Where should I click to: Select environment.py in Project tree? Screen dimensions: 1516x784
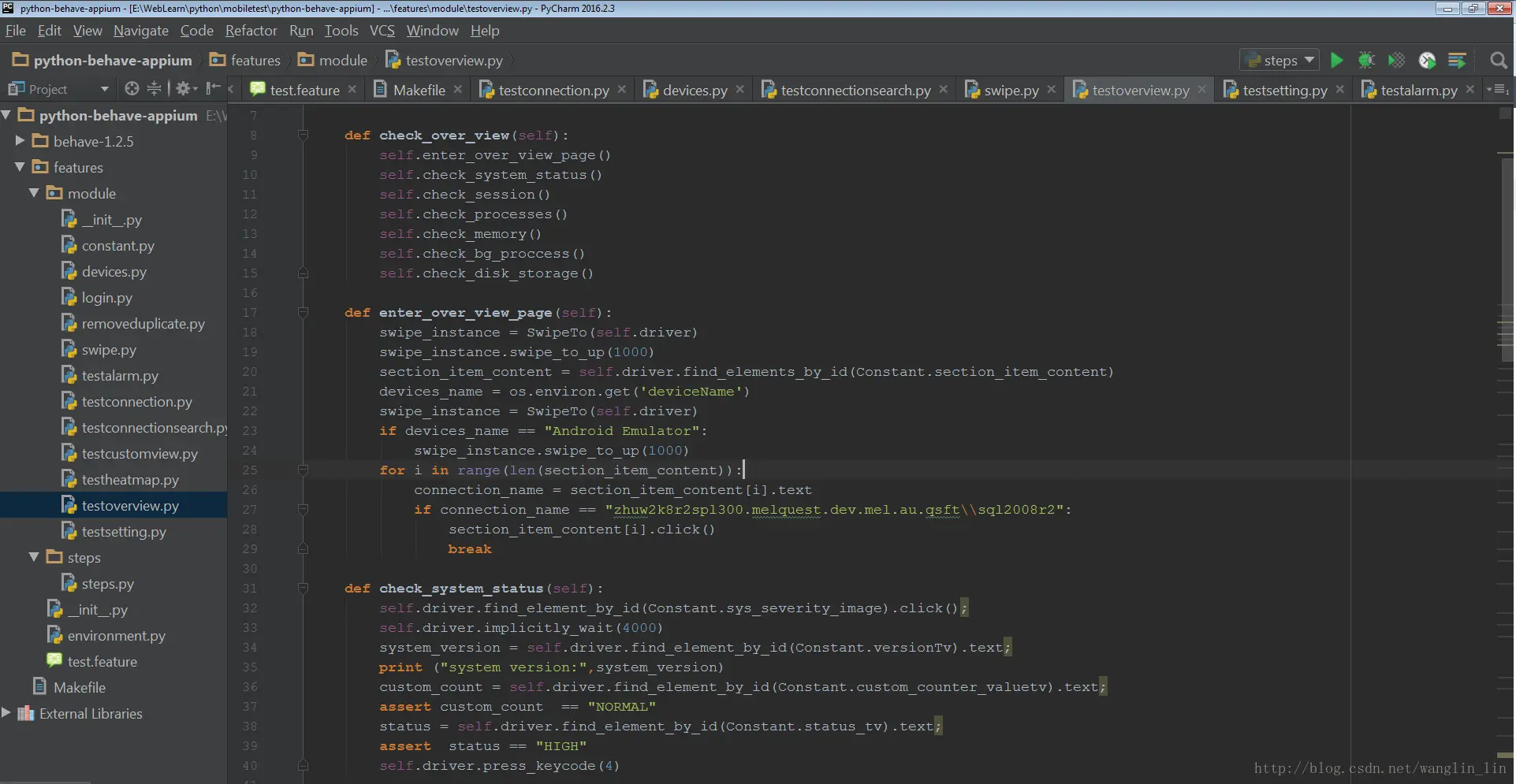117,636
